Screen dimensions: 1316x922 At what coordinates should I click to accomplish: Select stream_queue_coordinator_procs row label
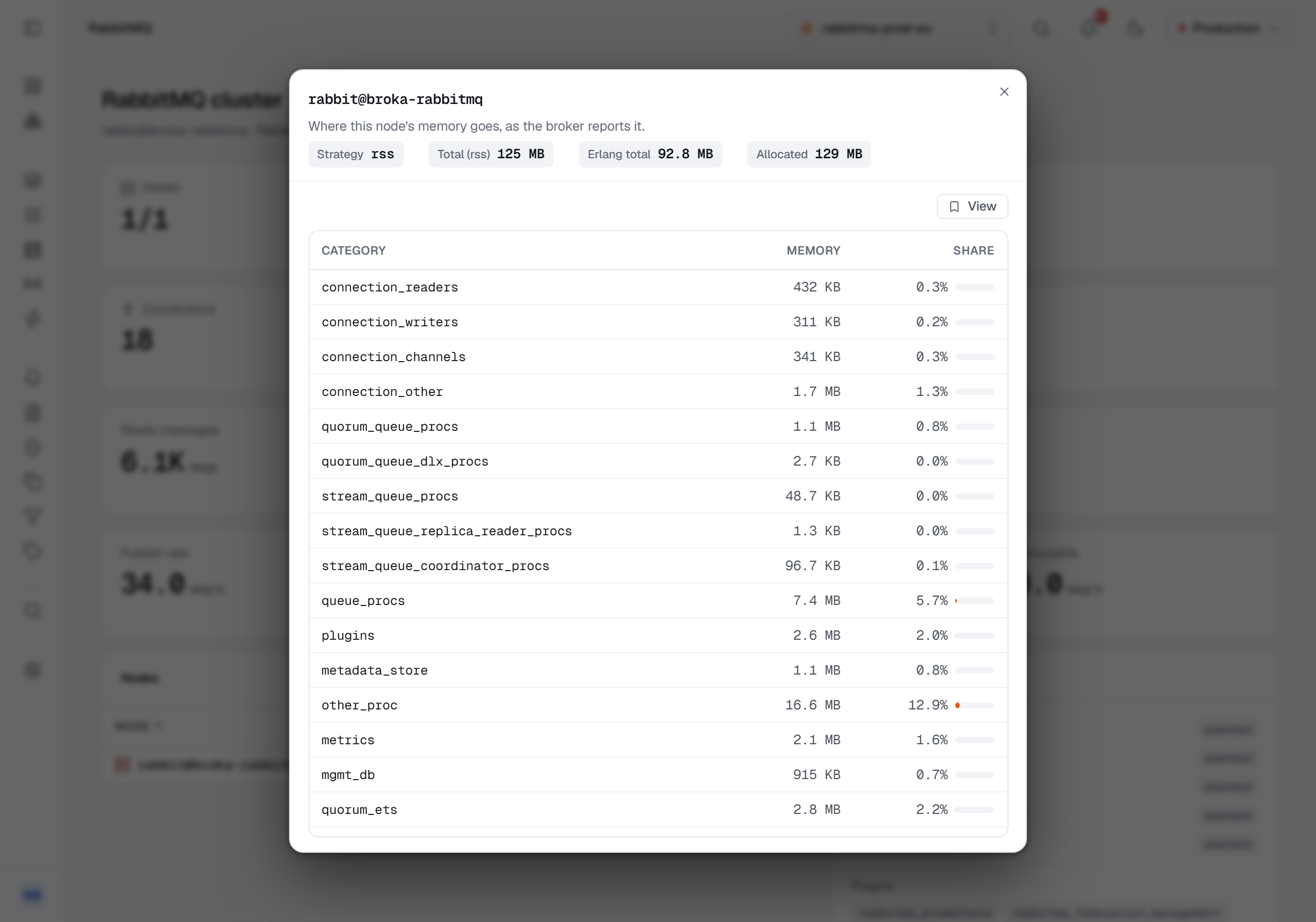[436, 566]
